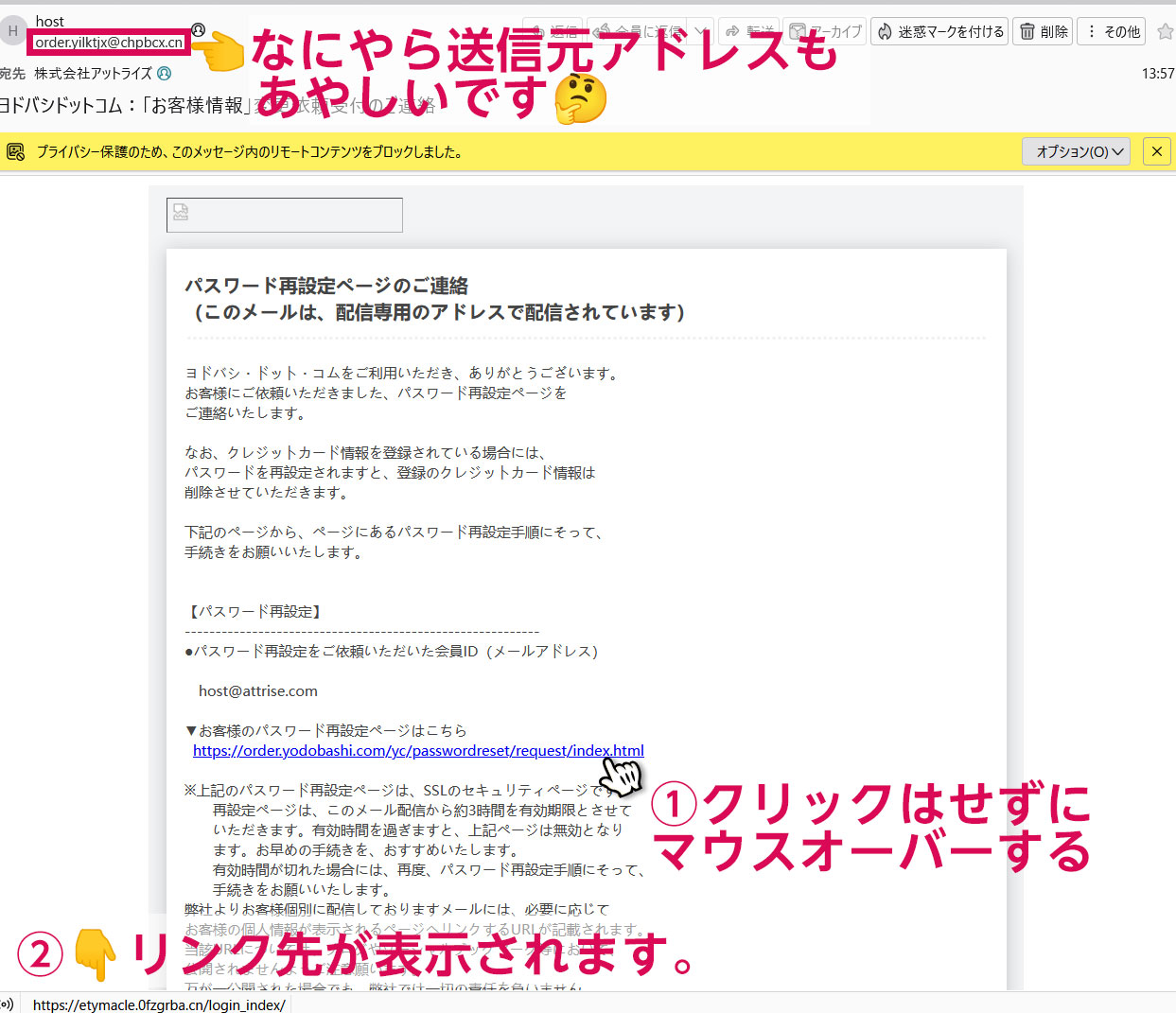The width and height of the screenshot is (1176, 1013).
Task: Click the 迷惑マークを付ける junk button
Action: point(939,31)
